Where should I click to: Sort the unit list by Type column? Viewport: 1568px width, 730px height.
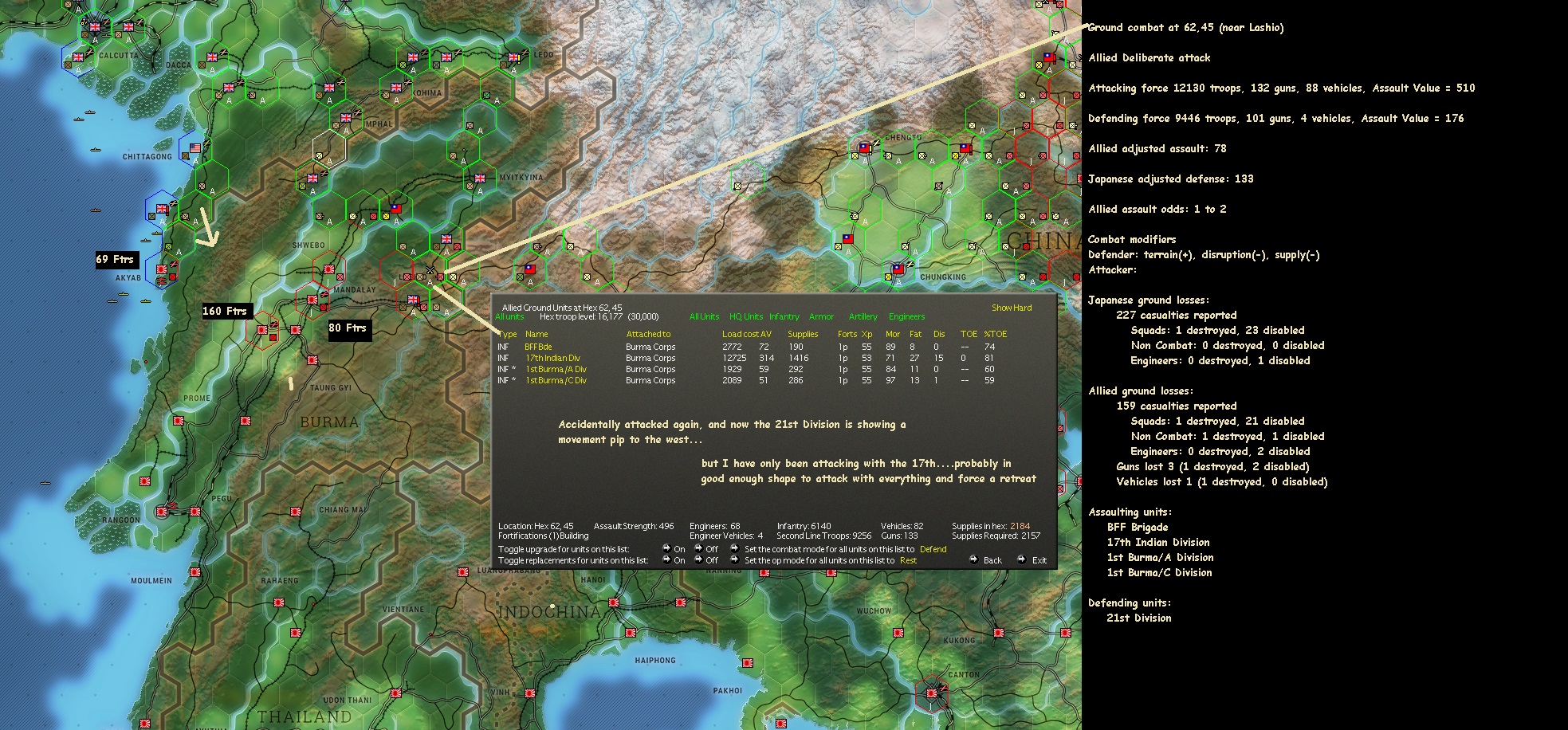coord(507,334)
